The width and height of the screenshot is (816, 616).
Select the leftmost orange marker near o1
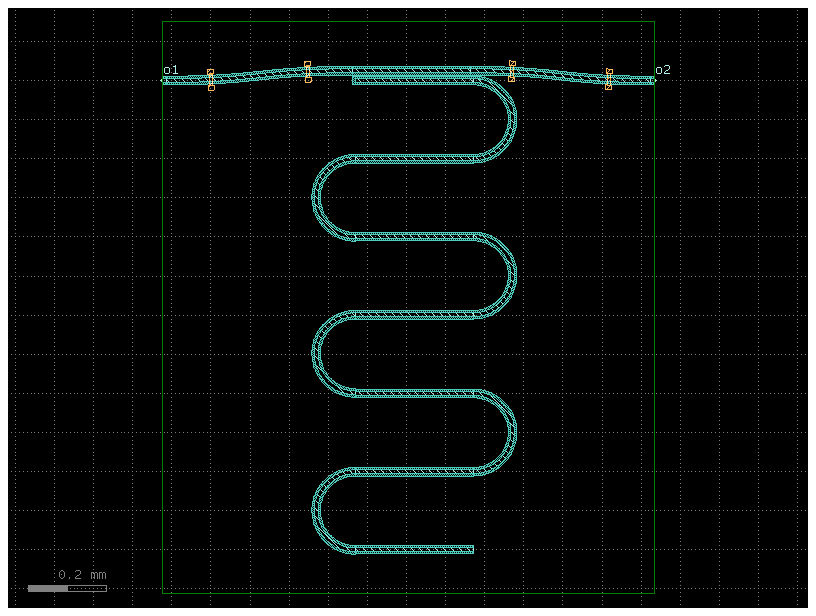point(210,80)
